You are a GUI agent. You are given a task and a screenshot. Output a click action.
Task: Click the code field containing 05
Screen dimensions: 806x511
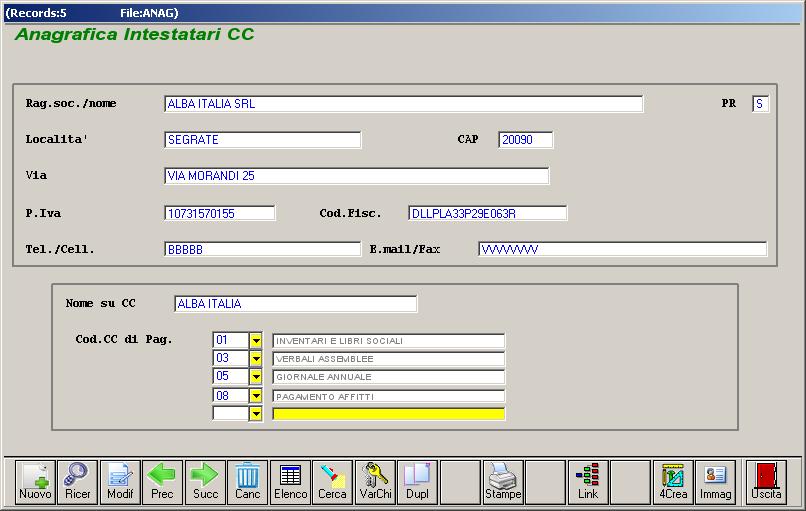(231, 376)
